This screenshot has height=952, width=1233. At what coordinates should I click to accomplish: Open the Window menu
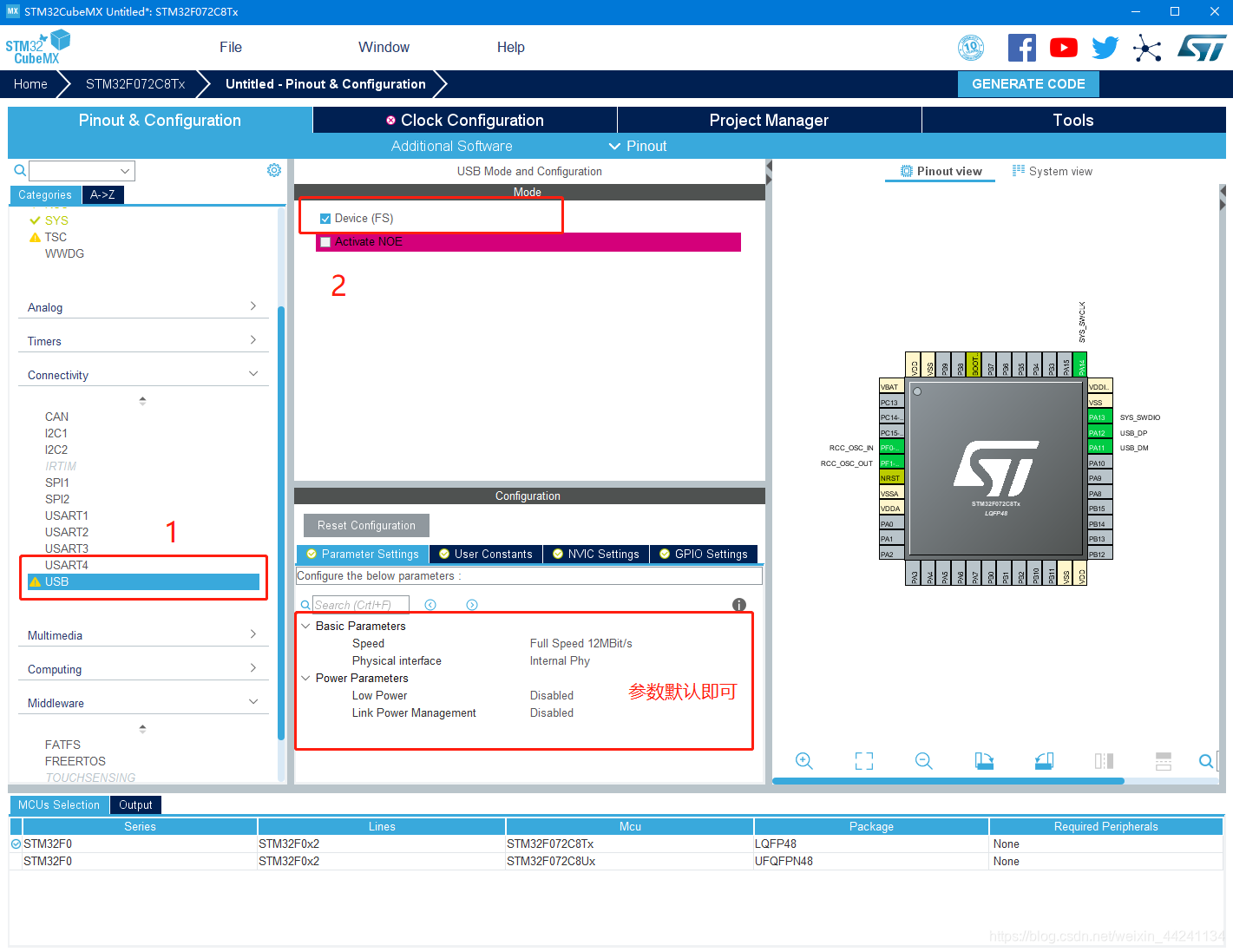click(384, 48)
